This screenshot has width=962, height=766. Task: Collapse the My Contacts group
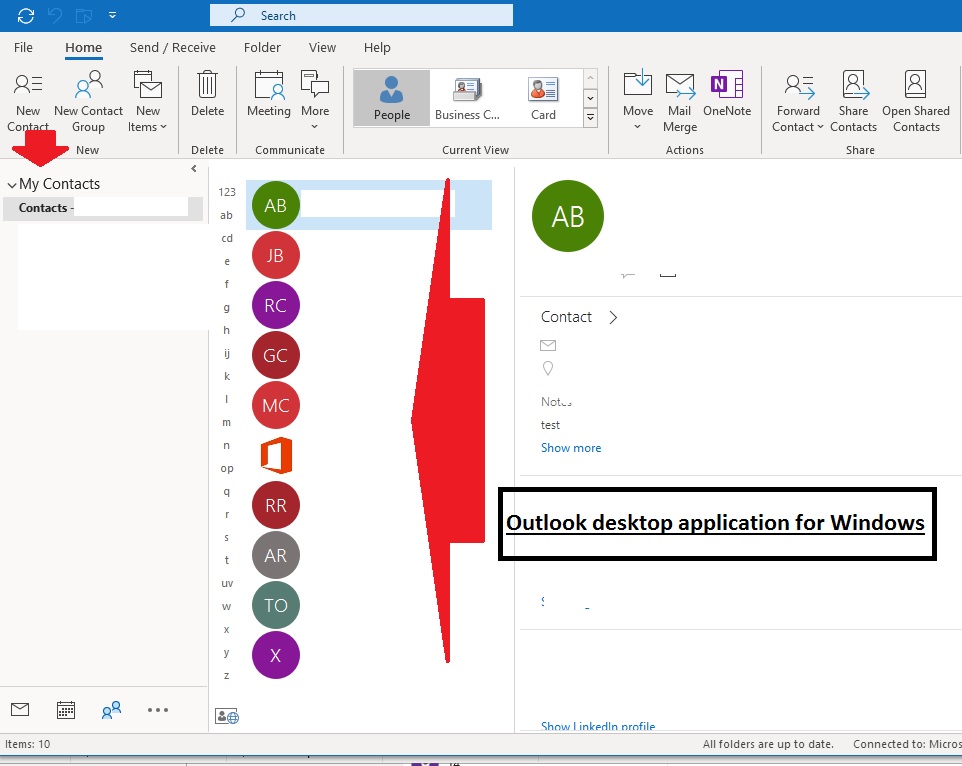click(12, 185)
